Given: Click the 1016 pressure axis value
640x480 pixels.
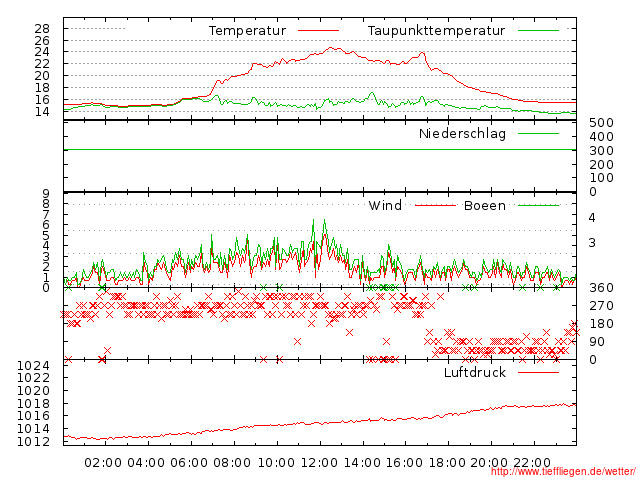Looking at the screenshot, I should click(x=33, y=416).
